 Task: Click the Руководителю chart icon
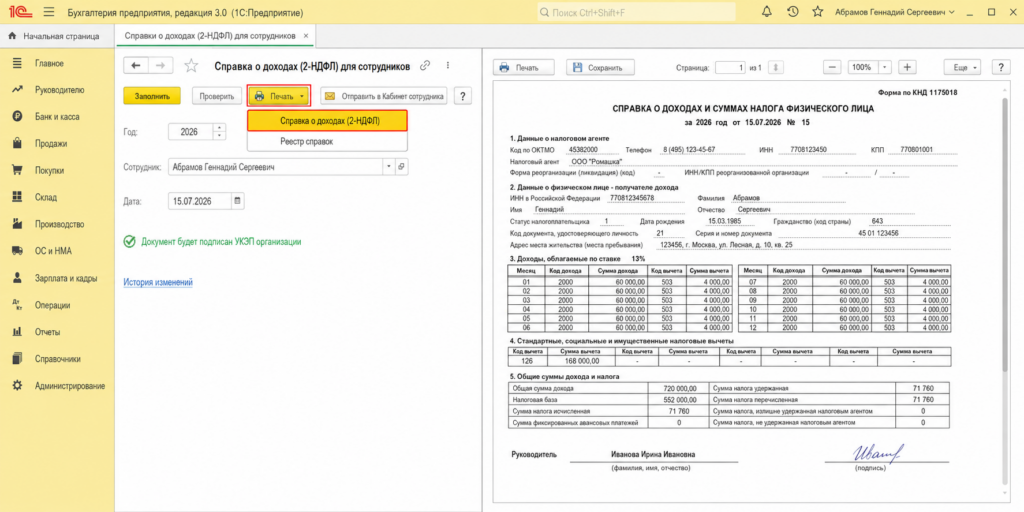pyautogui.click(x=18, y=90)
